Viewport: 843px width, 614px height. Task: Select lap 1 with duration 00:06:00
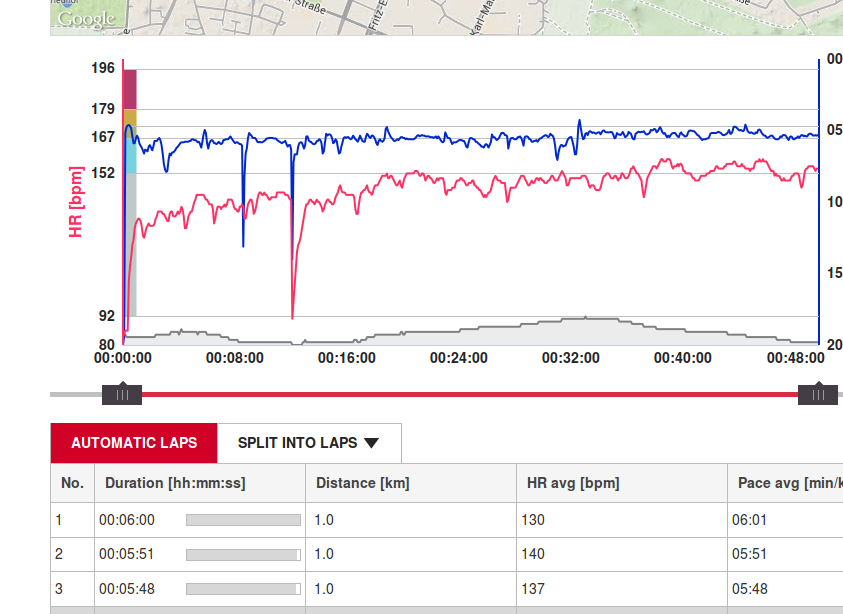(127, 520)
